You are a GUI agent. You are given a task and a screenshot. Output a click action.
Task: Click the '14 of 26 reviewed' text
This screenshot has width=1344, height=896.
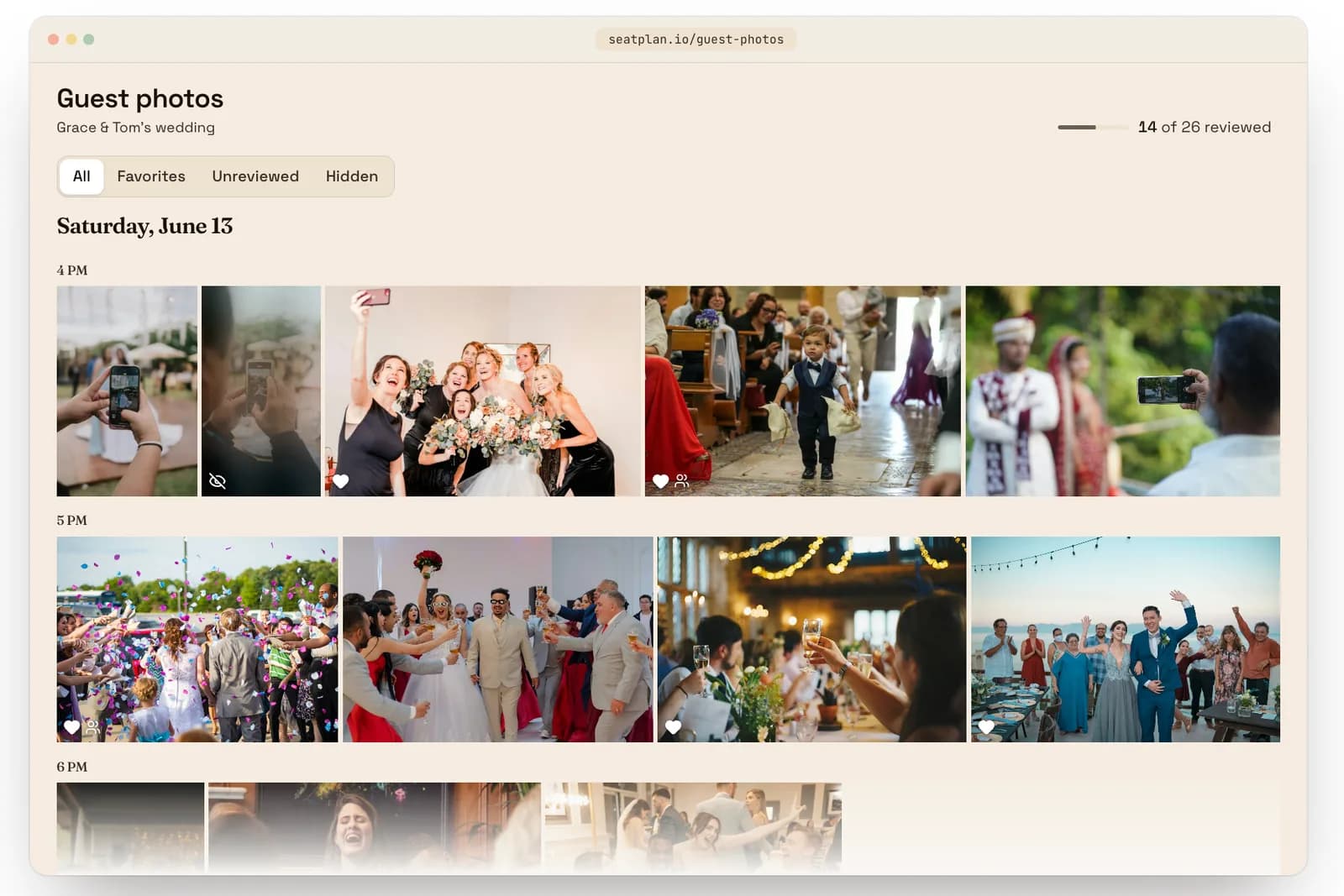pyautogui.click(x=1205, y=127)
